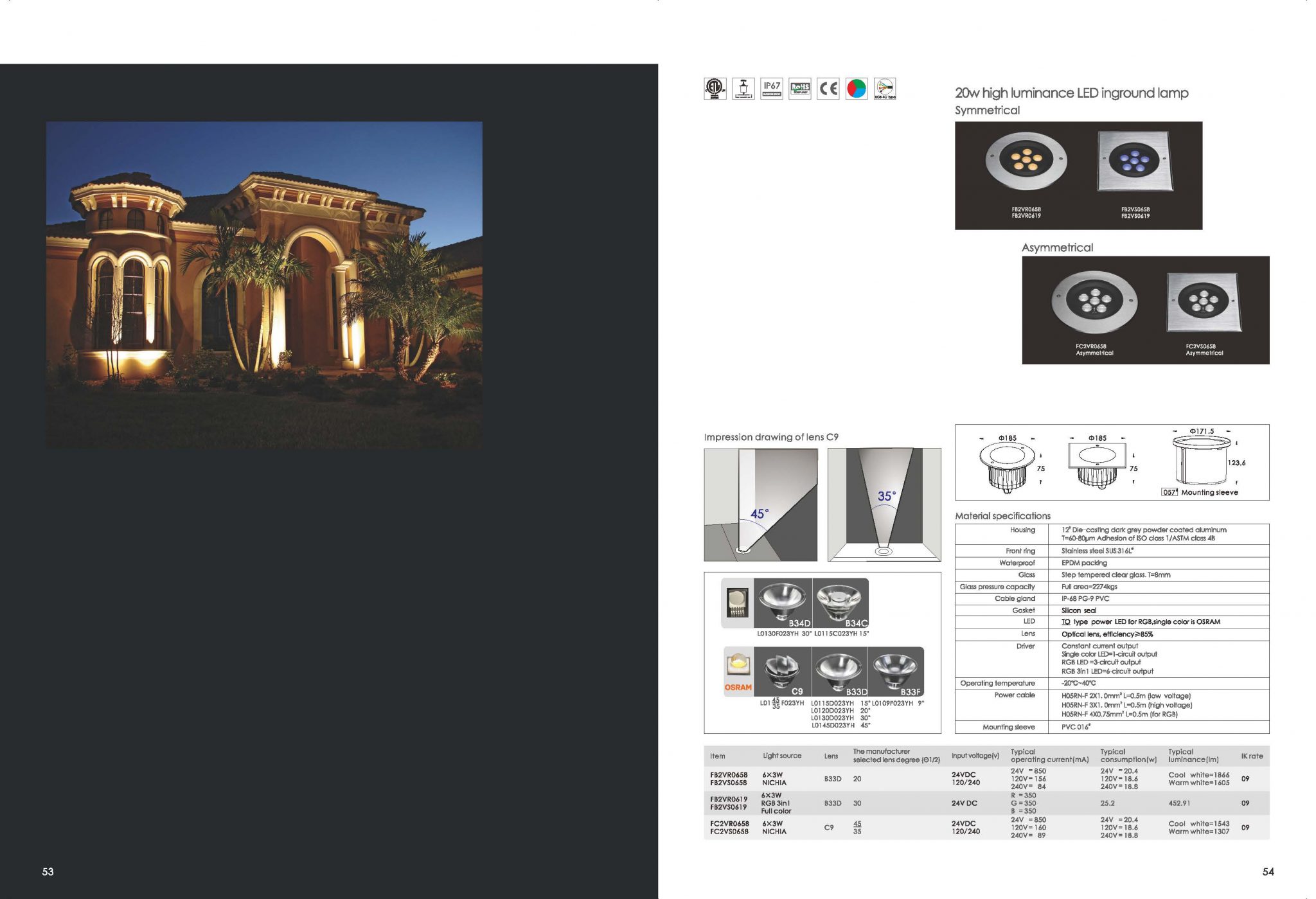Click the square asymmetrical FC2VS0658 lamp
This screenshot has width=1316, height=899.
click(x=1203, y=303)
